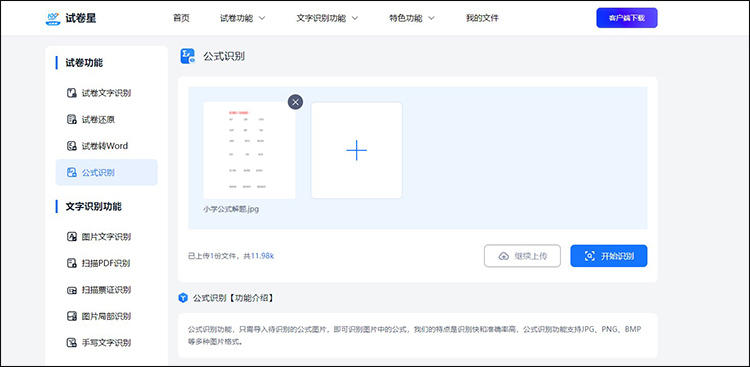This screenshot has height=367, width=750.
Task: Click the 试卷星 logo icon
Action: [x=53, y=18]
